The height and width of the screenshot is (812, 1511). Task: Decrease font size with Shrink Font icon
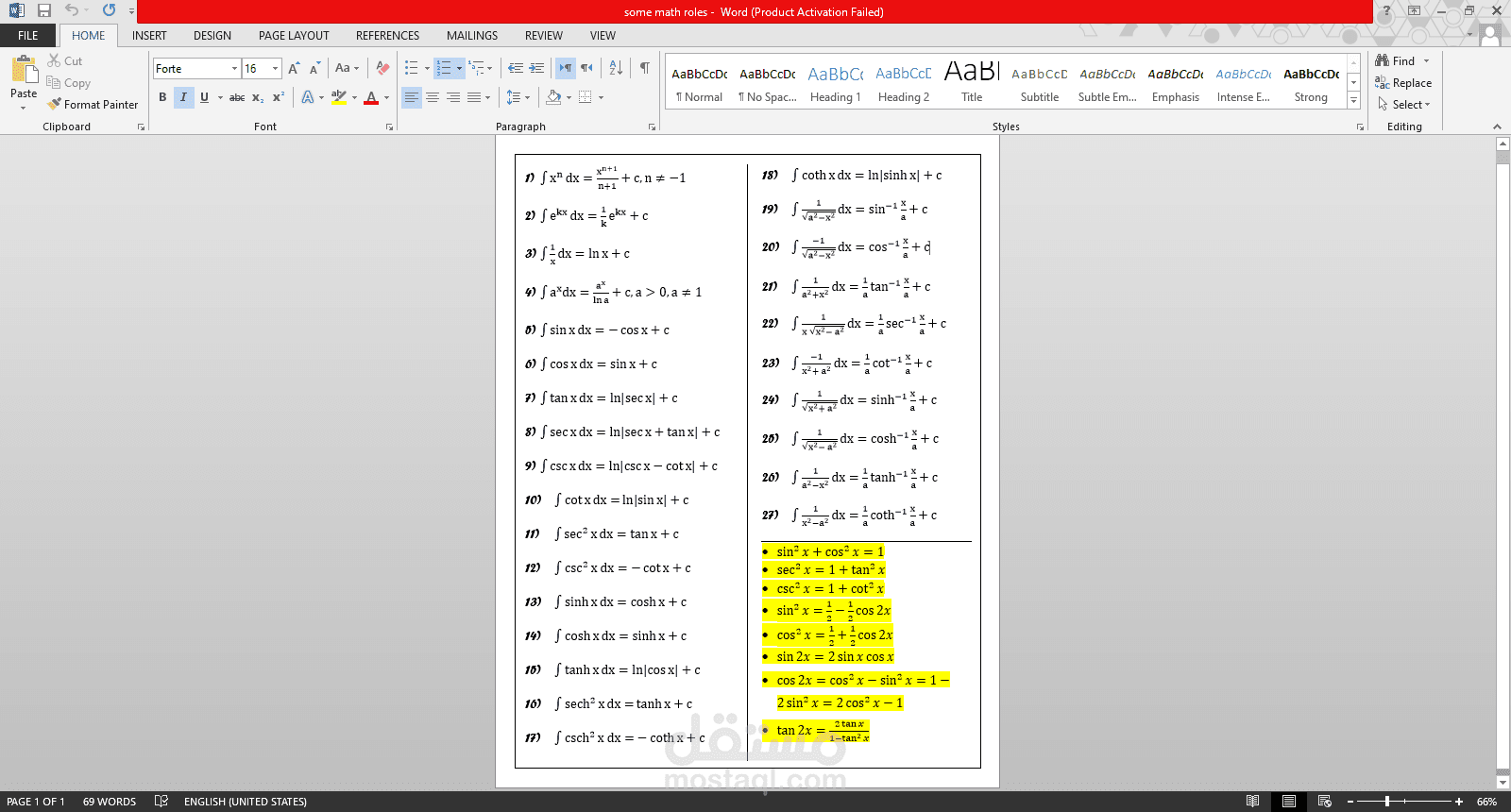pos(314,68)
